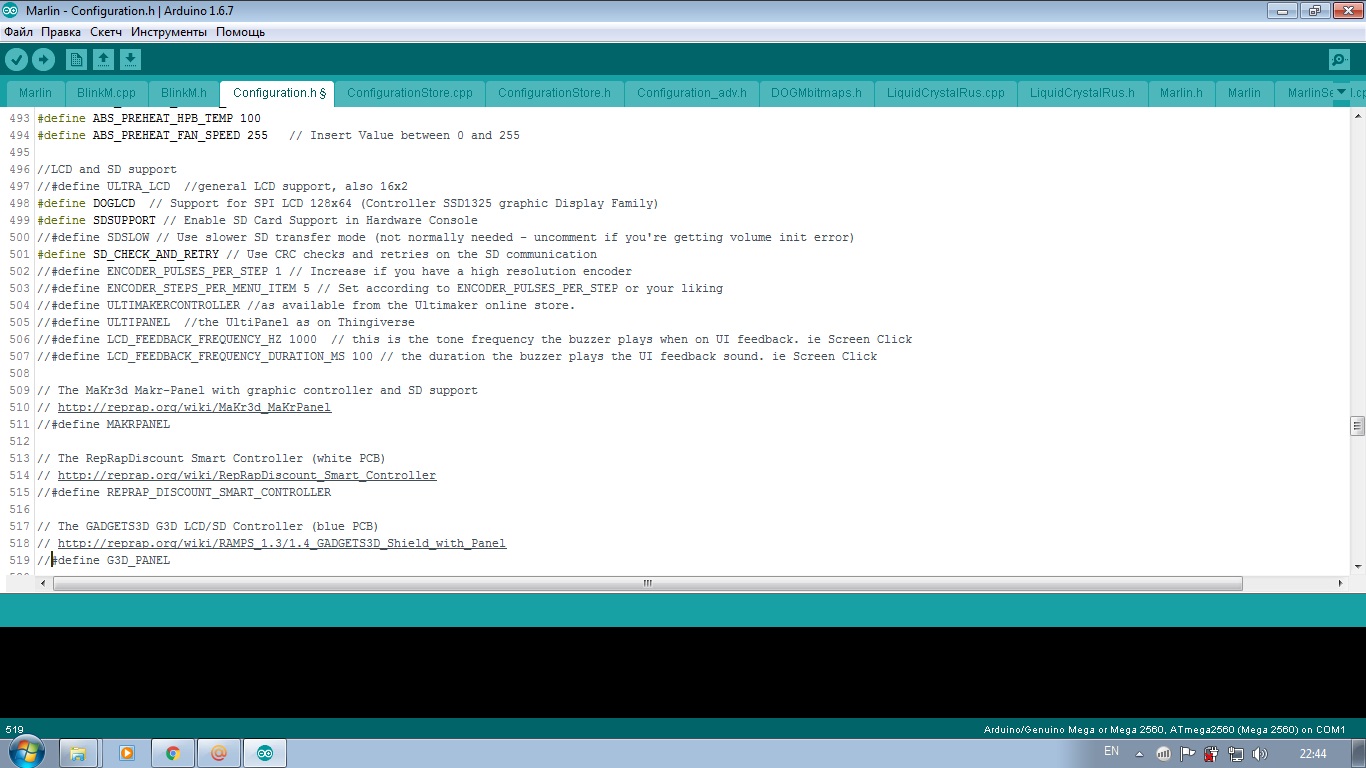Viewport: 1366px width, 768px height.
Task: Switch to the BlinkM.h tab
Action: click(184, 93)
